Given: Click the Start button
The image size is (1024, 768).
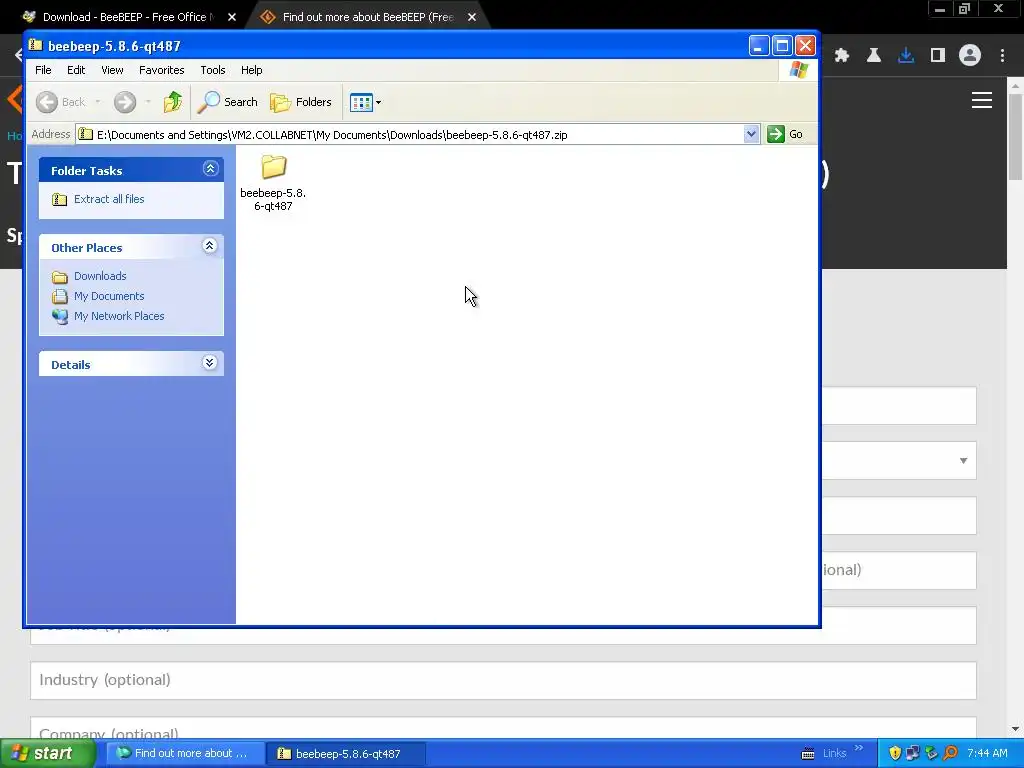Looking at the screenshot, I should pos(46,754).
